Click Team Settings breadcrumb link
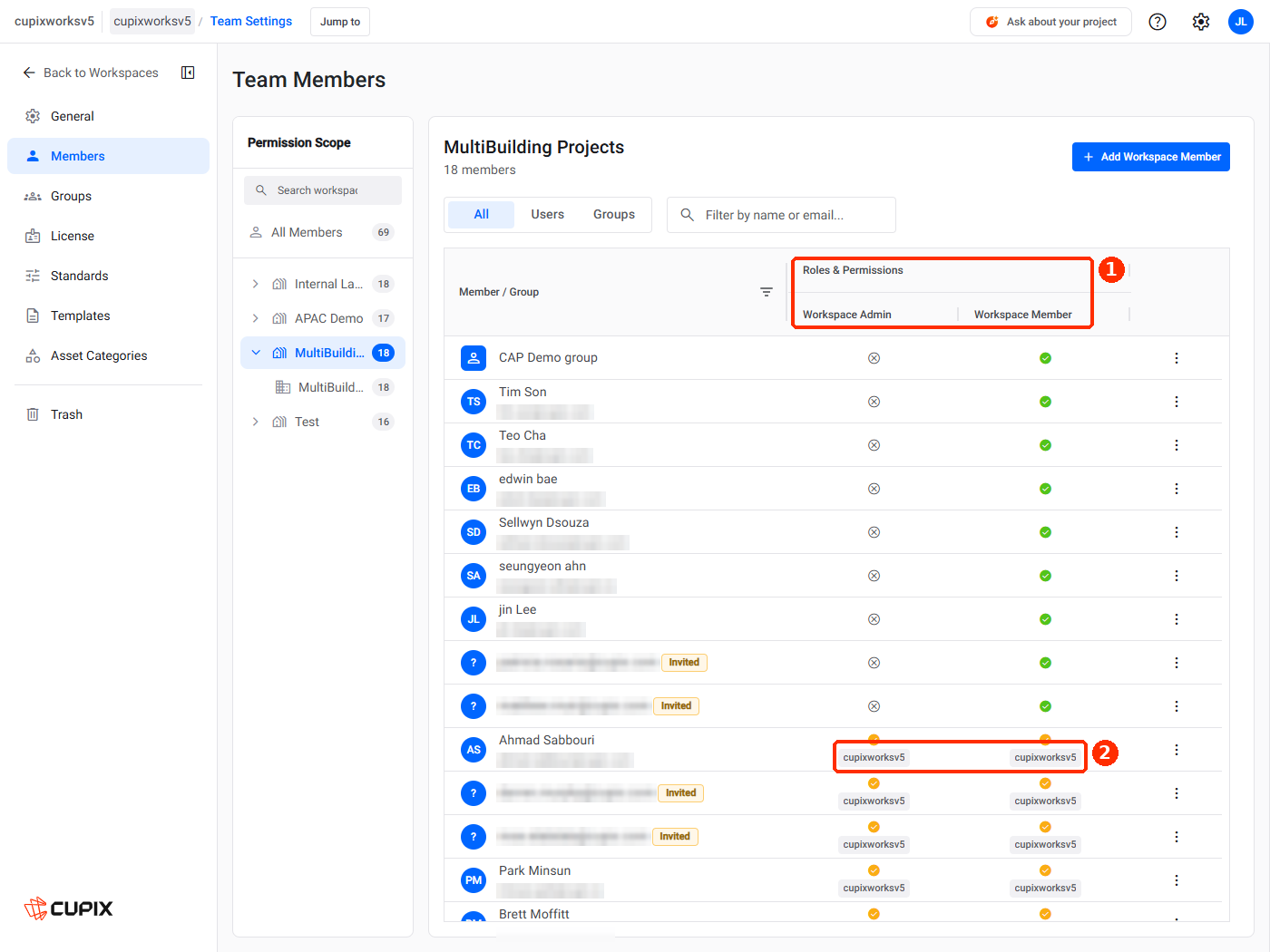This screenshot has height=952, width=1270. tap(251, 21)
